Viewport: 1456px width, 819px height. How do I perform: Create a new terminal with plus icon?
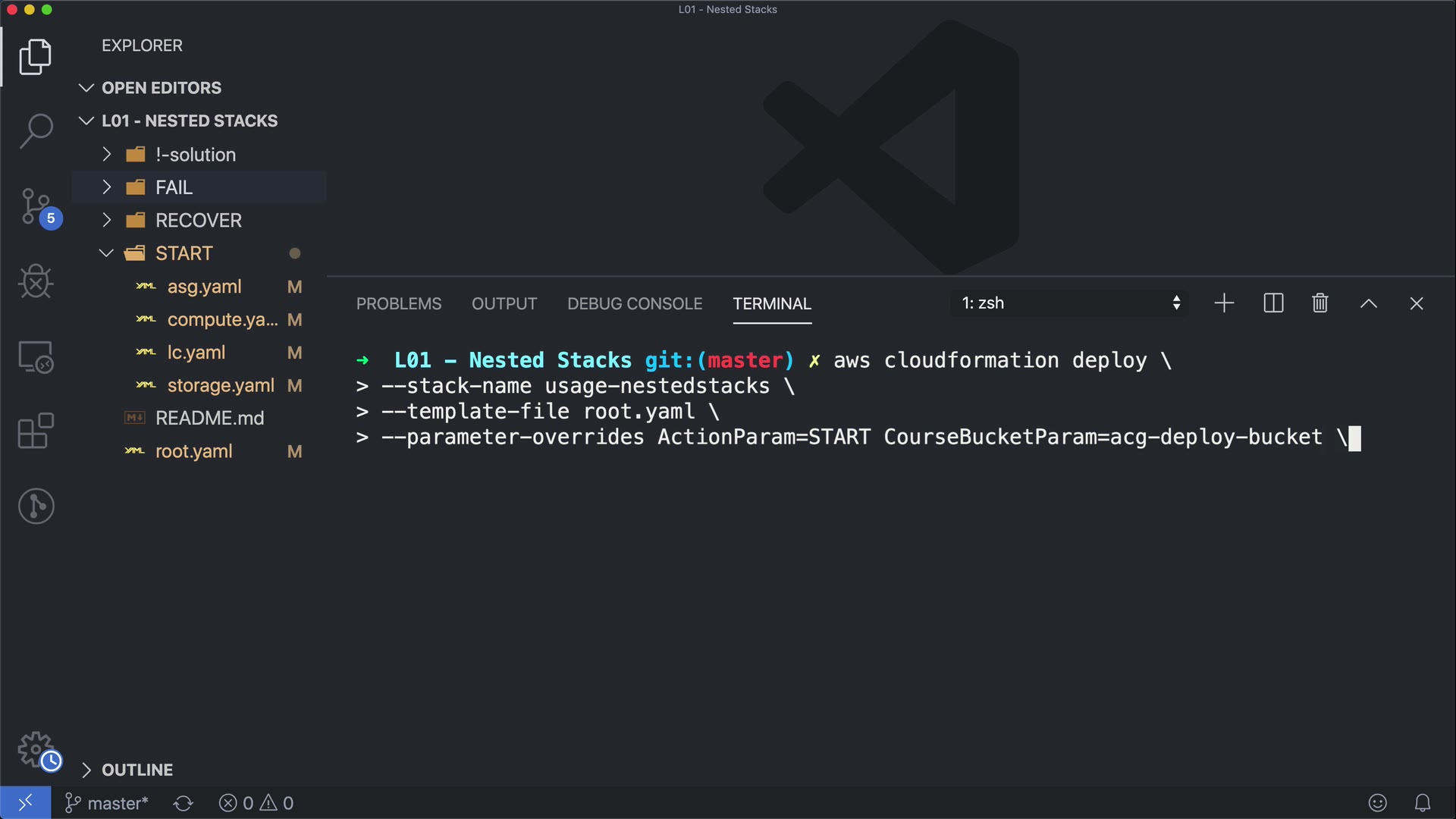pos(1224,303)
